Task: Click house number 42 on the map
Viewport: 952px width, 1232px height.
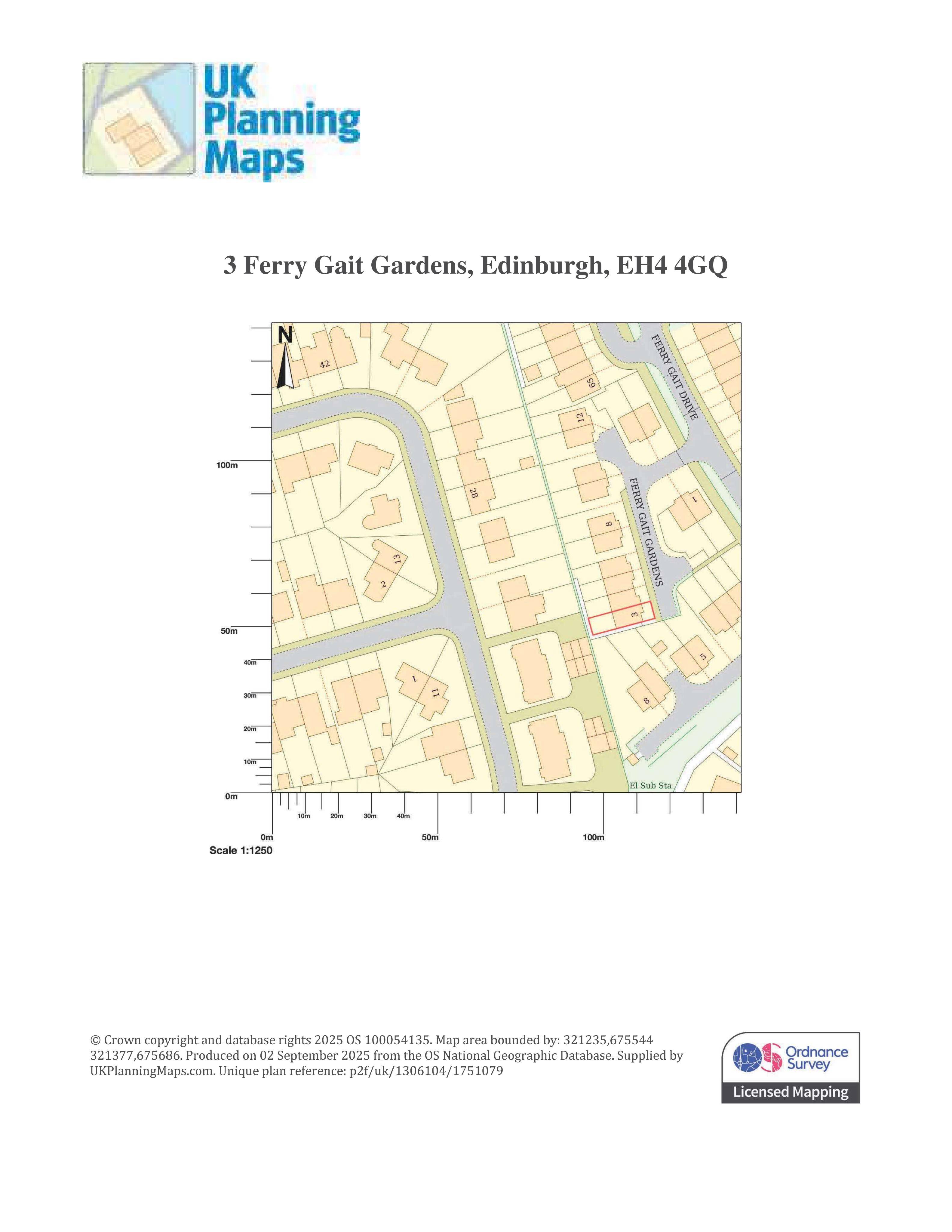Action: [324, 365]
